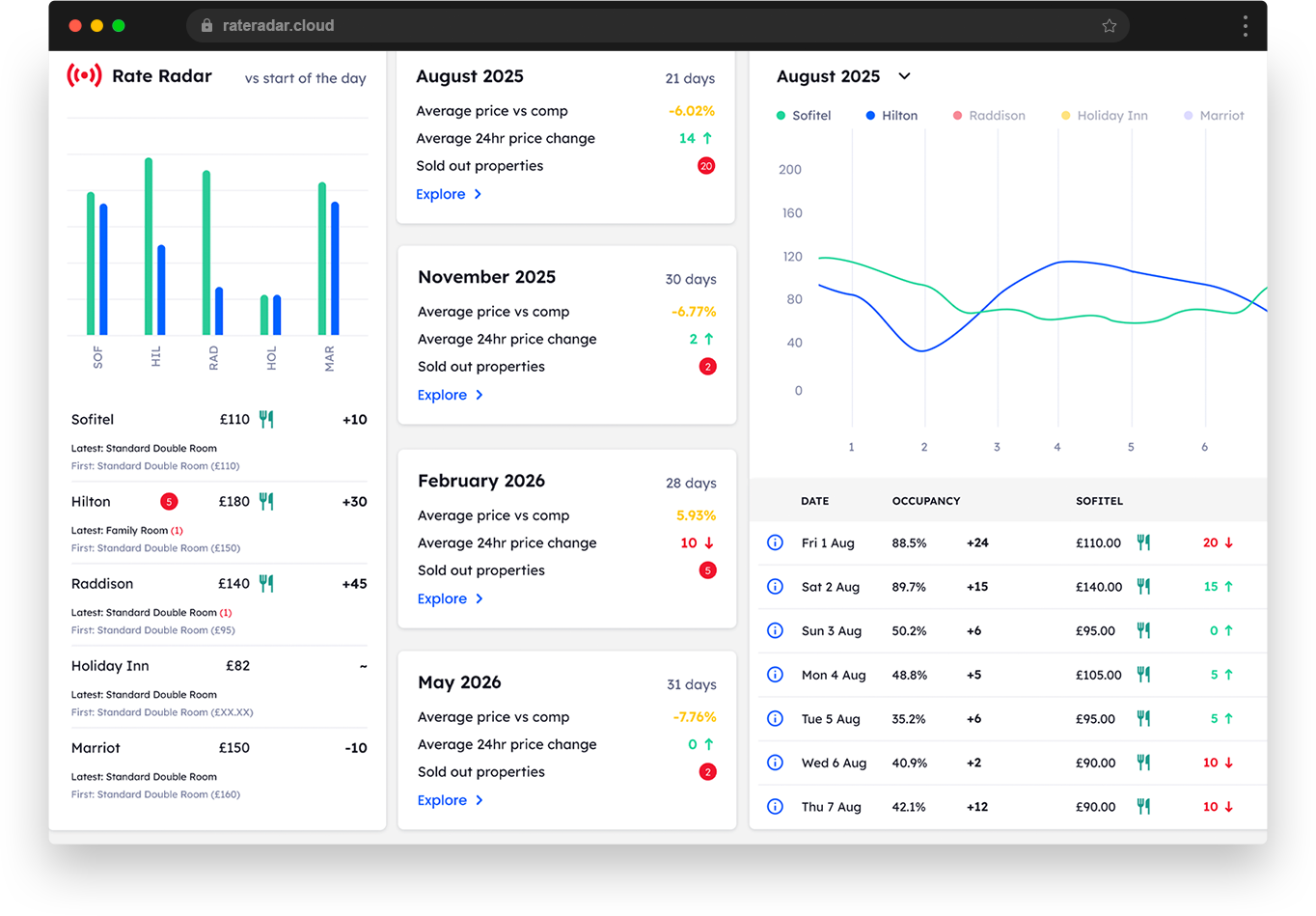Toggle the Hilton series in chart legend
This screenshot has width=1316, height=916.
[x=891, y=116]
